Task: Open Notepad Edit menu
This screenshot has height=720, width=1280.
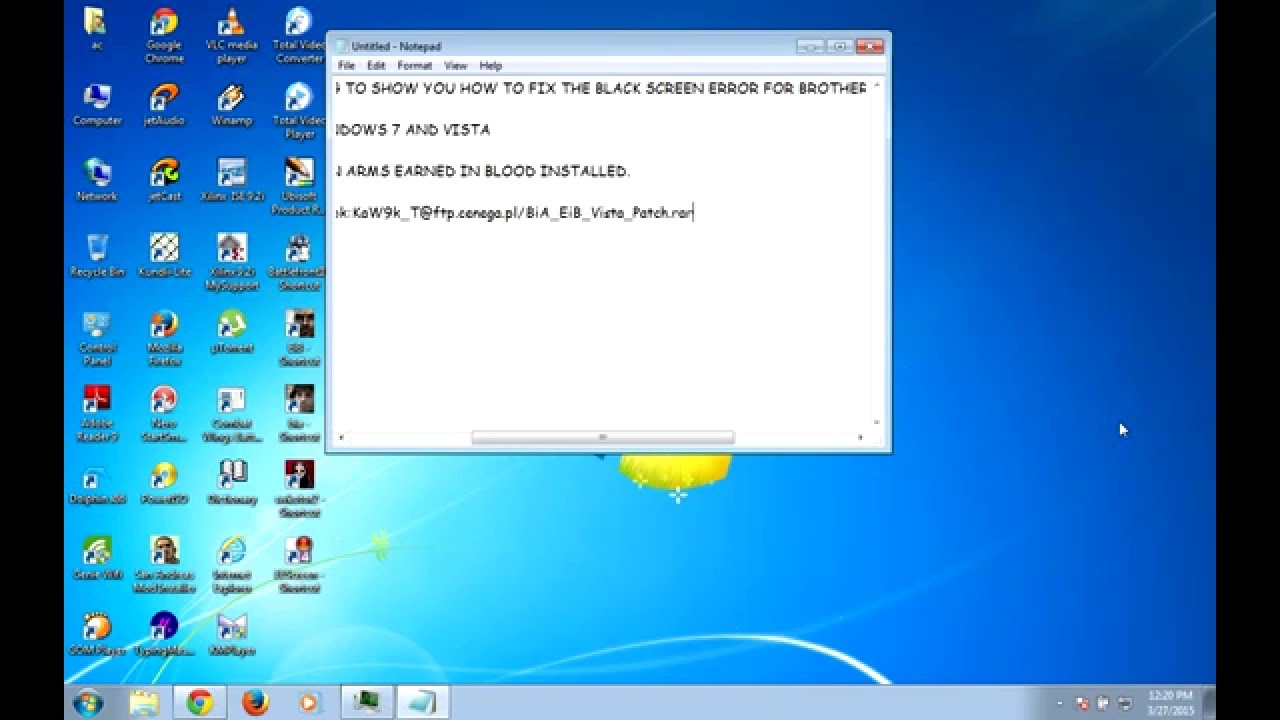Action: pyautogui.click(x=376, y=66)
